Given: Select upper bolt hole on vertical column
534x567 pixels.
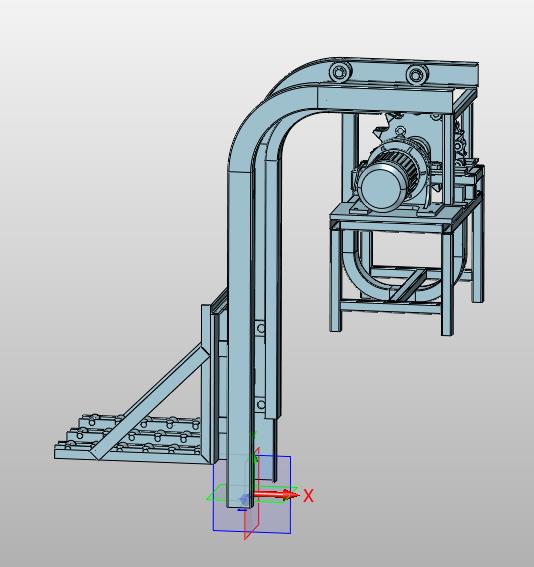Looking at the screenshot, I should point(261,328).
